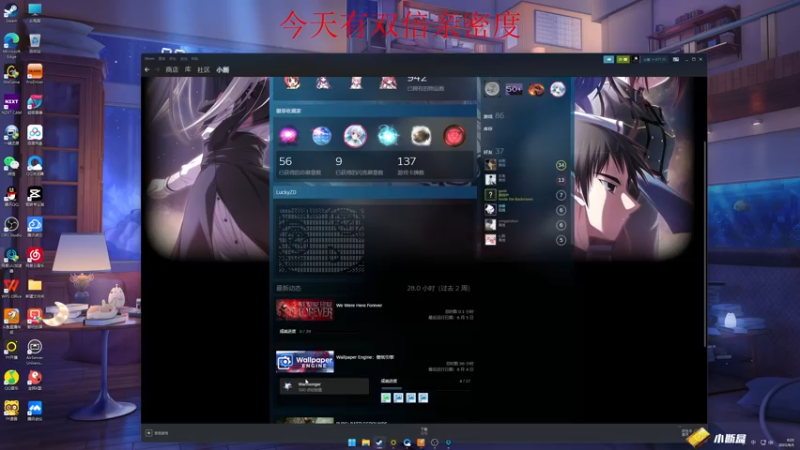This screenshot has height=450, width=800.
Task: Open the friend with level 34 badge
Action: (525, 164)
